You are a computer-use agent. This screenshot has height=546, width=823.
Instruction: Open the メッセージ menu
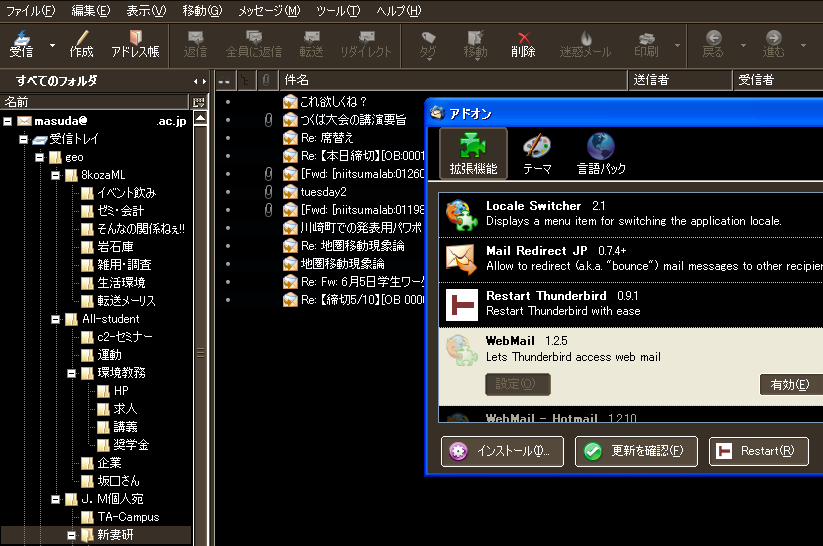tap(269, 10)
